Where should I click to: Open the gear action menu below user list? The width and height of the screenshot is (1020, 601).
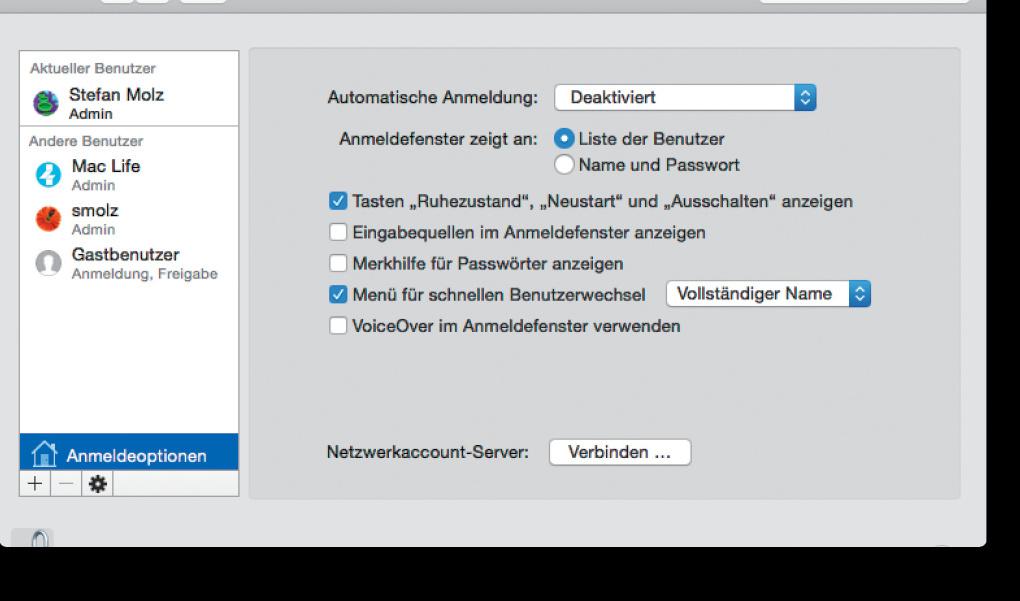click(98, 483)
